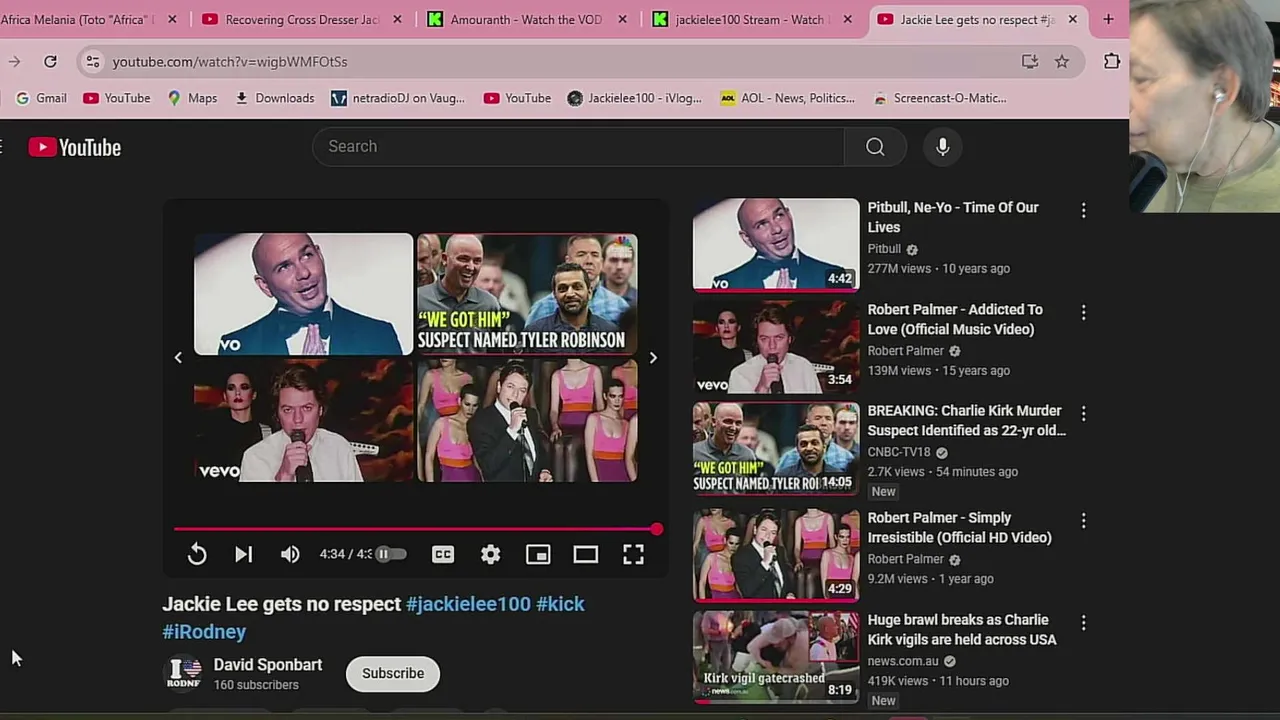Start voice search with the microphone

coord(942,147)
